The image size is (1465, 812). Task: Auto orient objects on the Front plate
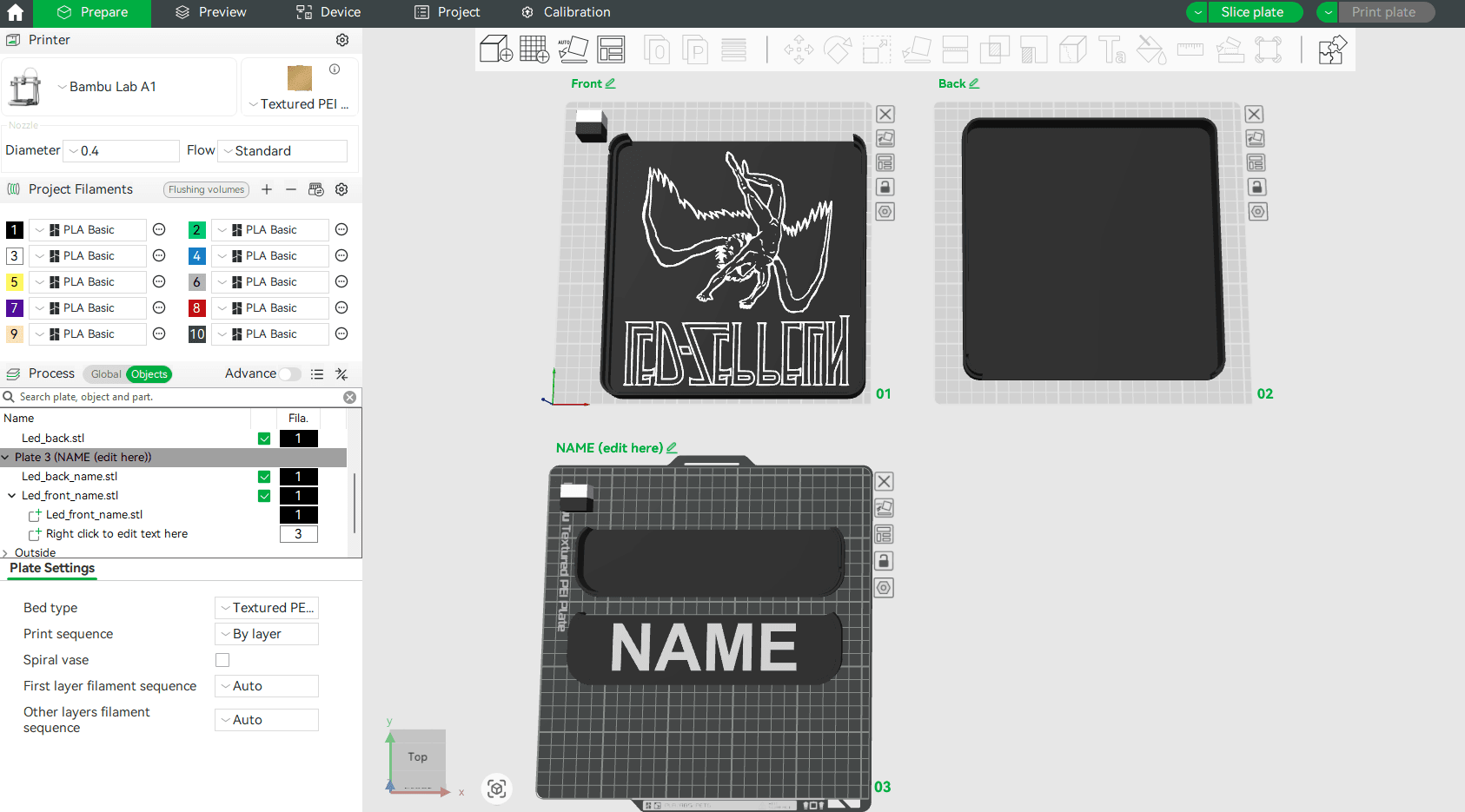click(x=885, y=138)
